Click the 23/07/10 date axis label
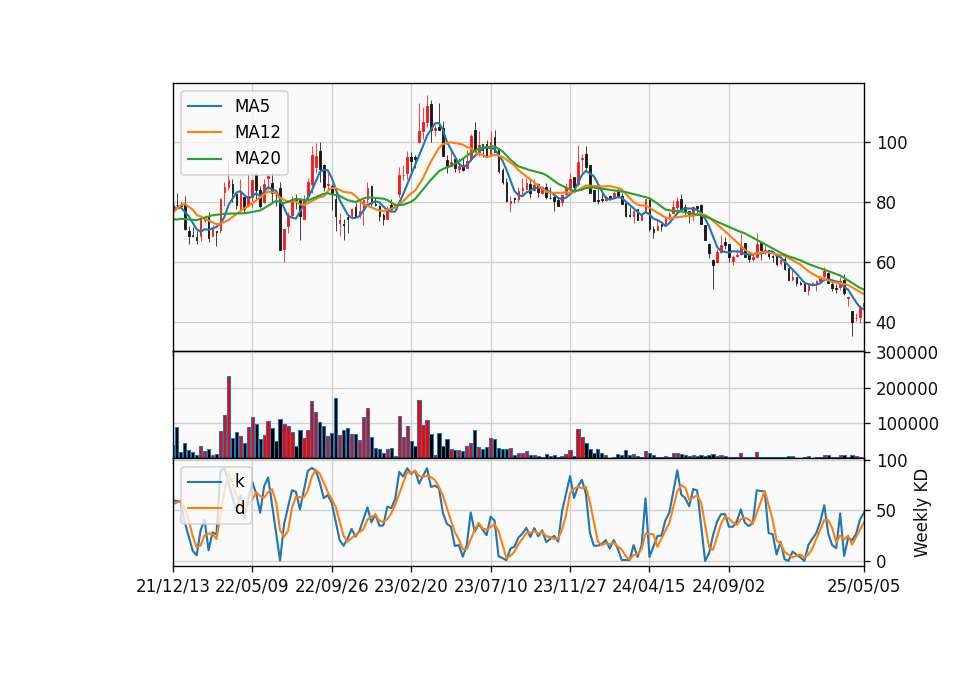 [490, 586]
